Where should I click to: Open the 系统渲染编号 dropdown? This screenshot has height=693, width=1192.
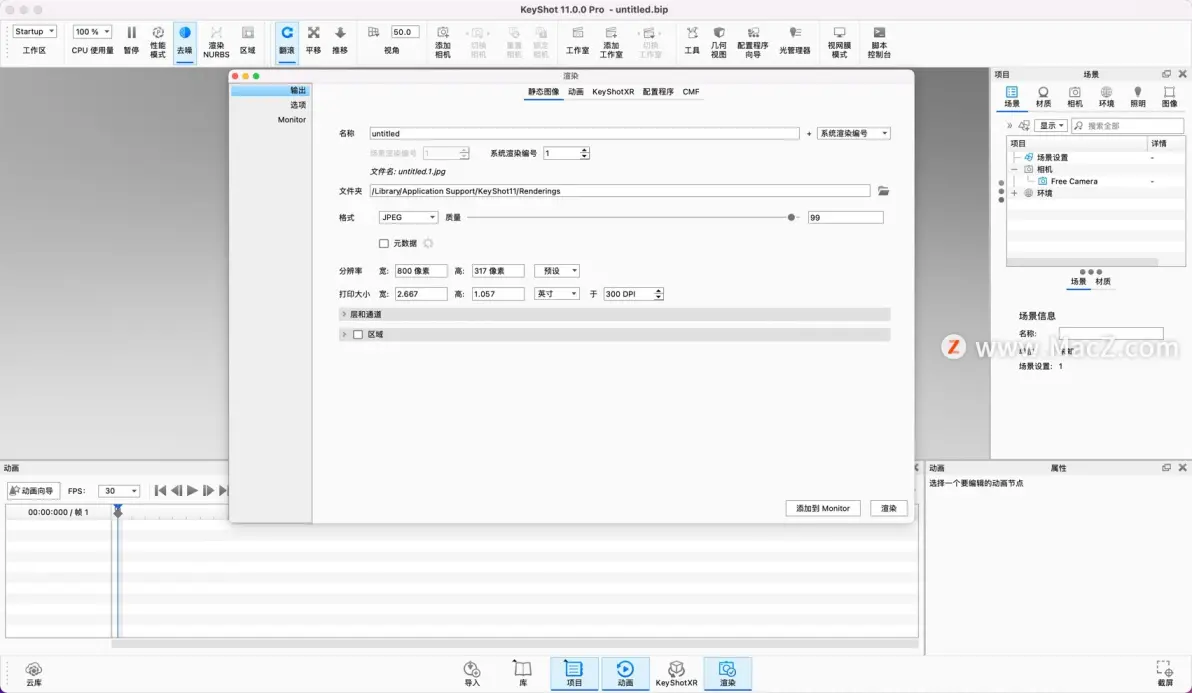tap(853, 133)
